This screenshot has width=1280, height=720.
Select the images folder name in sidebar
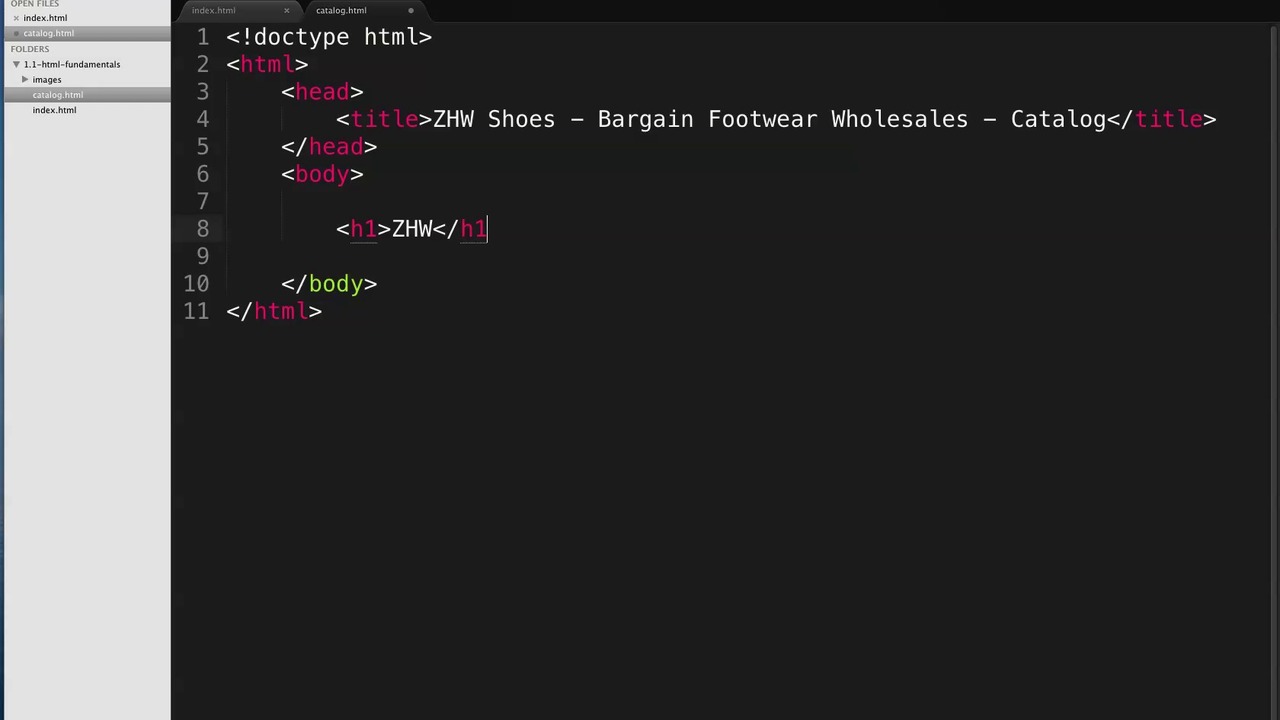coord(47,80)
